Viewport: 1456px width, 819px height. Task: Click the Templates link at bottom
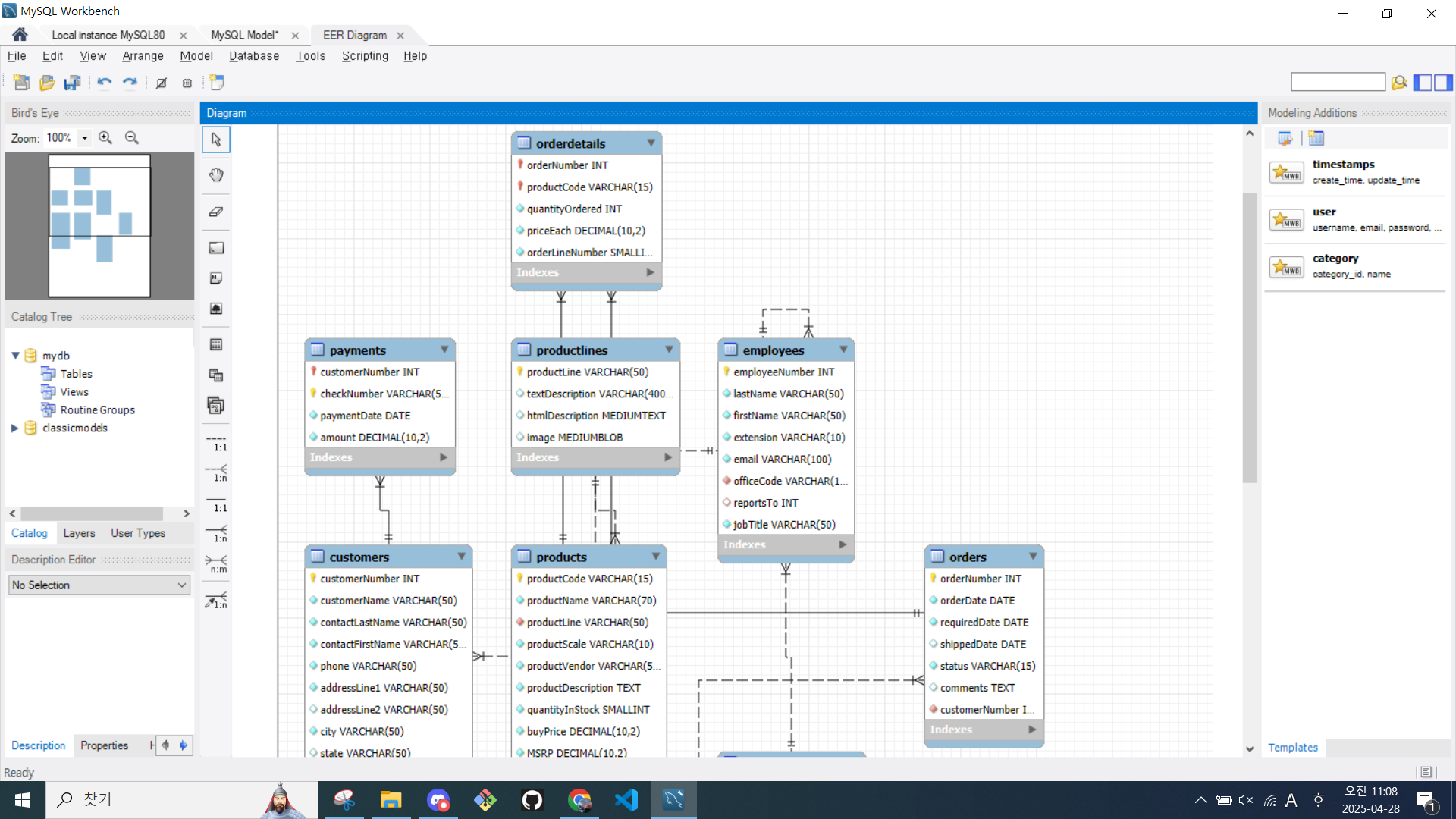(1293, 748)
